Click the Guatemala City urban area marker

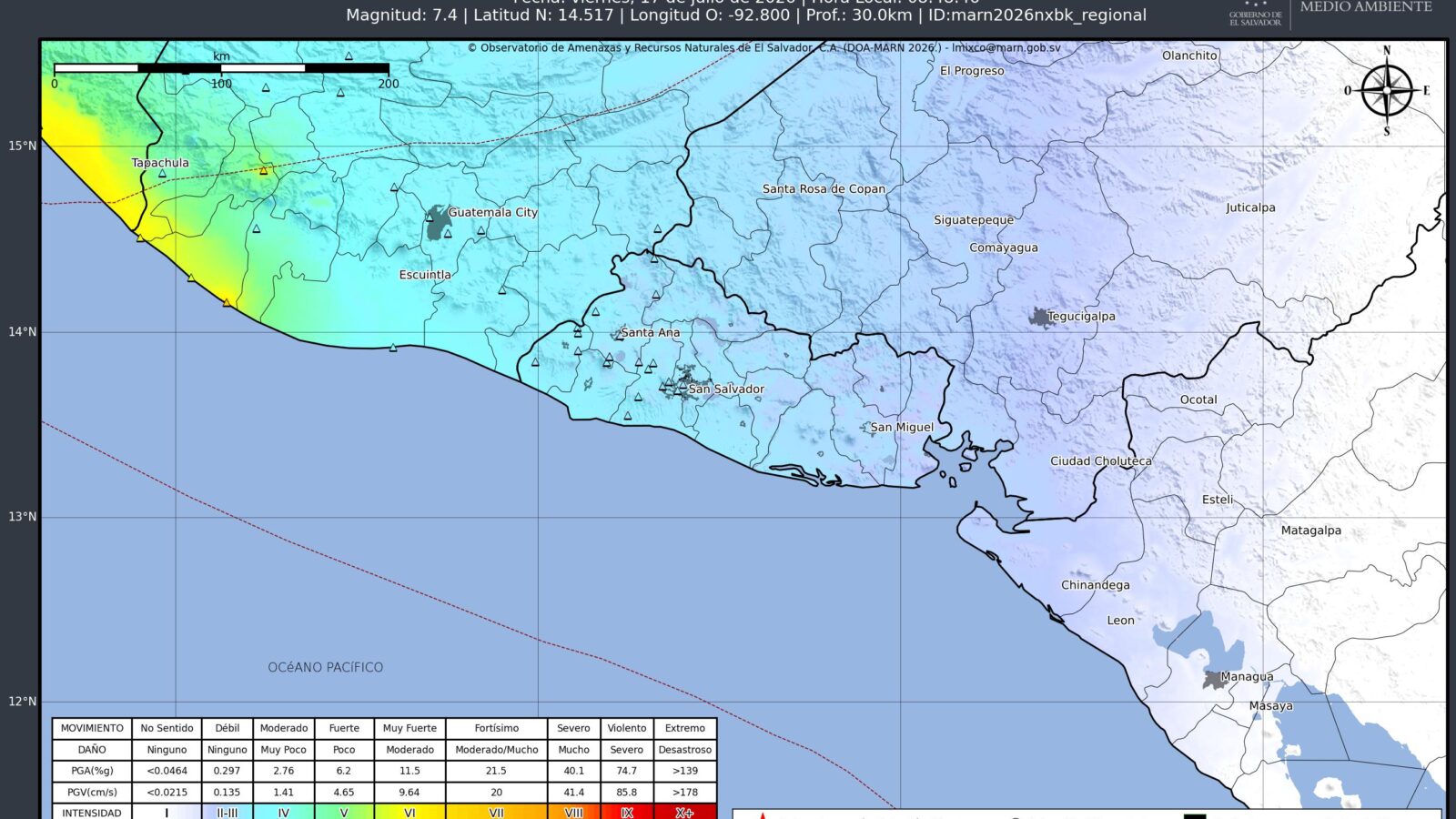(x=438, y=222)
